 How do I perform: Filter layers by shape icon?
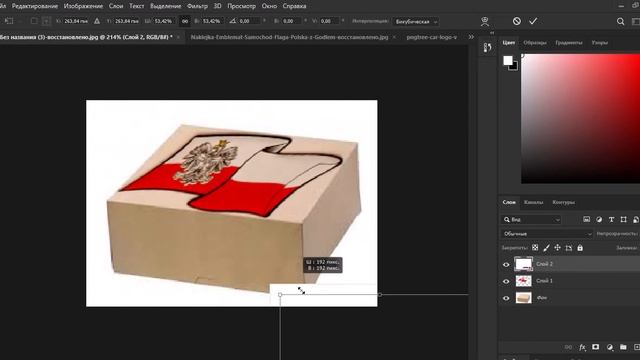[x=623, y=220]
